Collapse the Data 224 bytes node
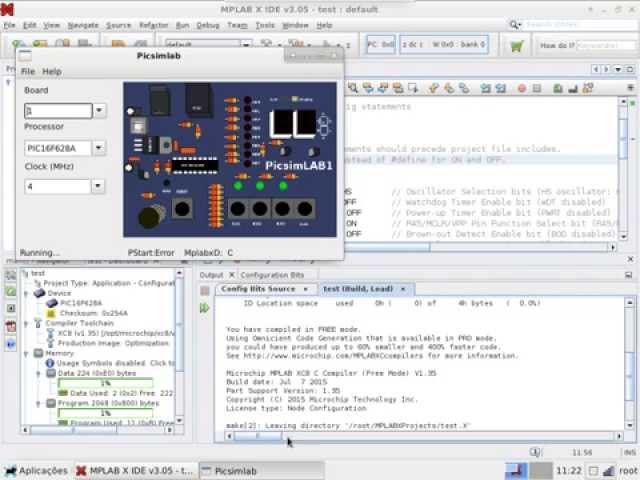Screen dimensions: 640x480 click(x=39, y=373)
